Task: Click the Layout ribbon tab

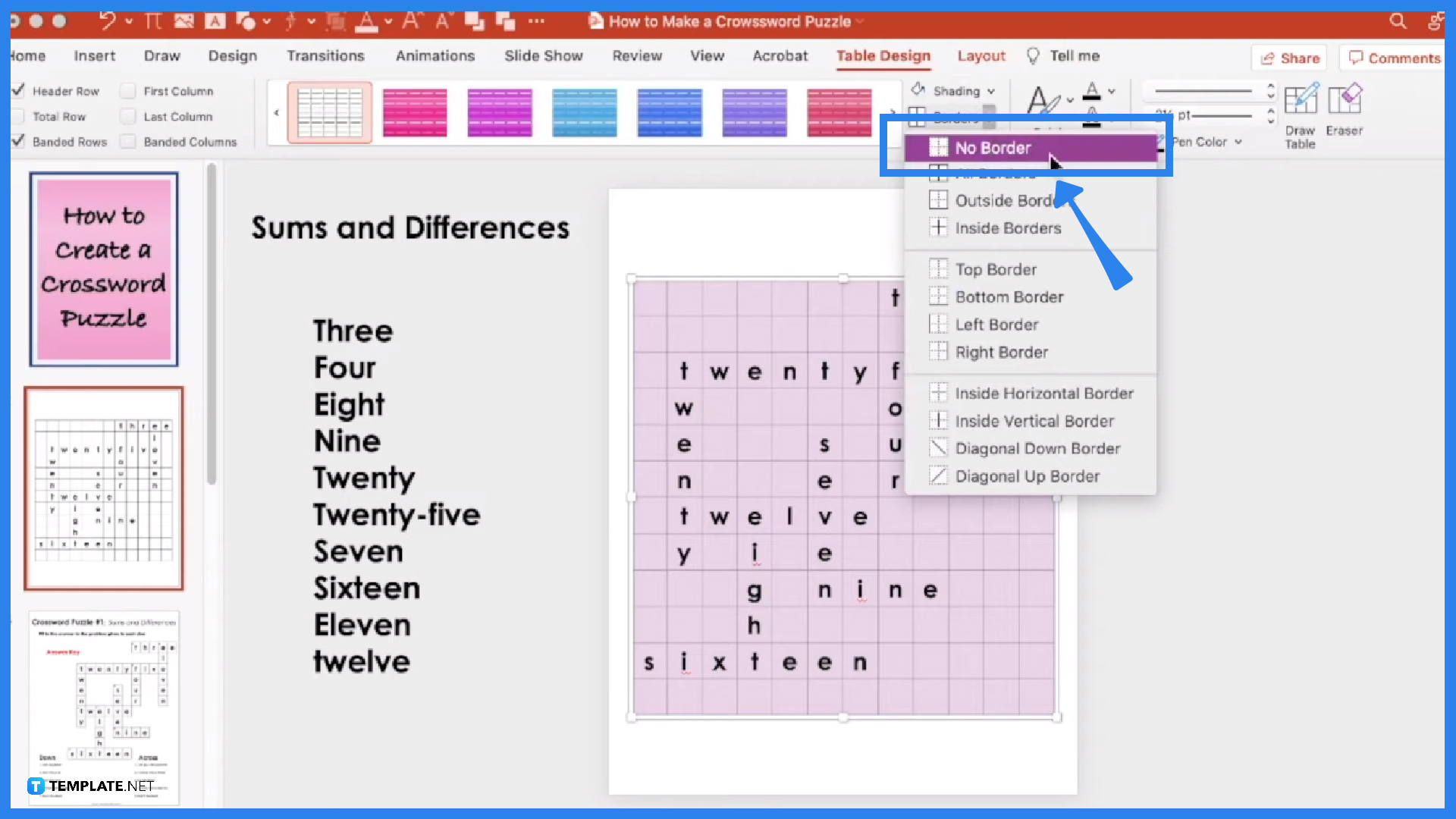Action: tap(980, 55)
